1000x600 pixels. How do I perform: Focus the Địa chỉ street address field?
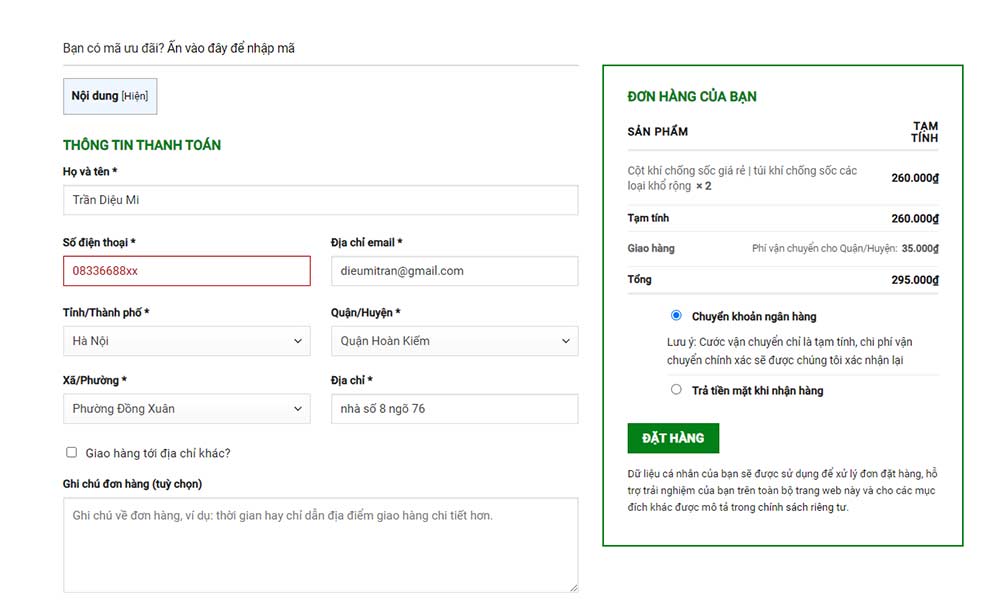point(454,408)
